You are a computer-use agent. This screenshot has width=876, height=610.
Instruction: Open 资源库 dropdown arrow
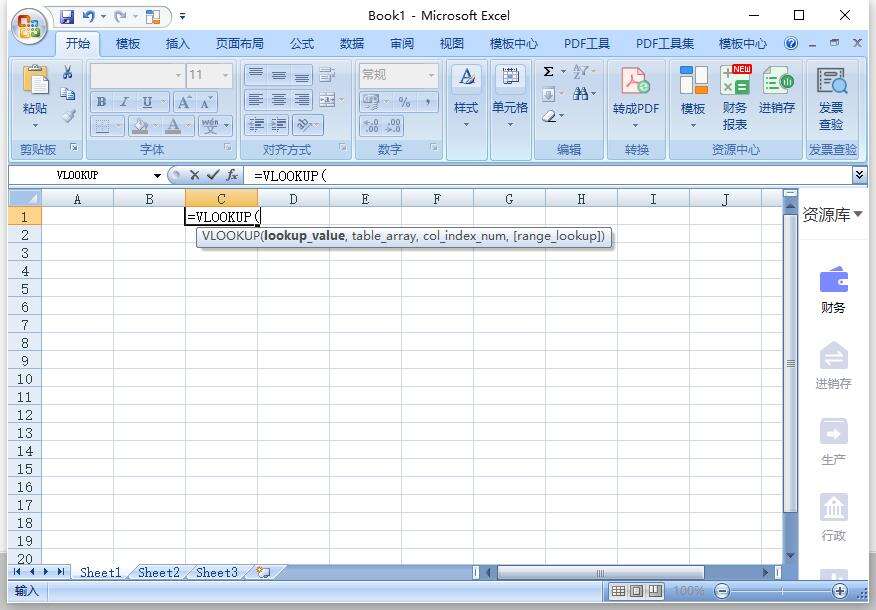[x=858, y=213]
